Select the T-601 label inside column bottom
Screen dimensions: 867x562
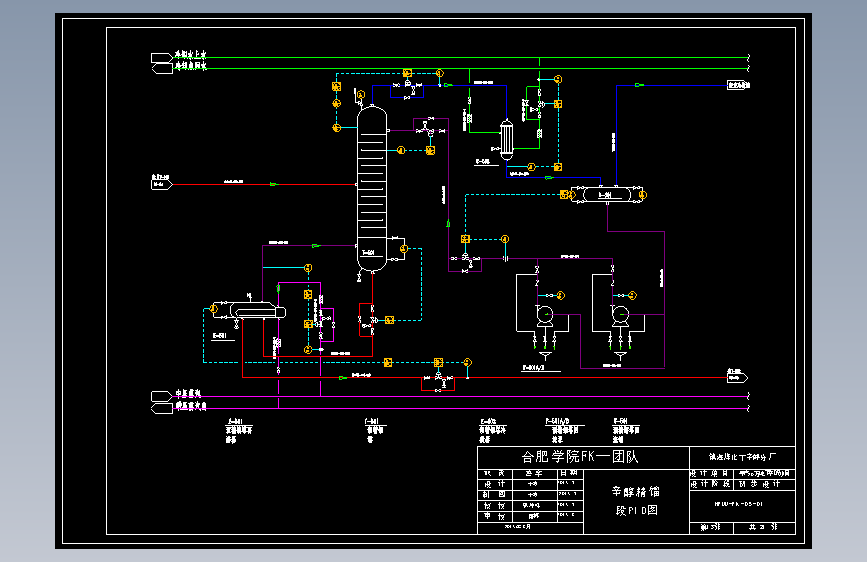coord(368,253)
